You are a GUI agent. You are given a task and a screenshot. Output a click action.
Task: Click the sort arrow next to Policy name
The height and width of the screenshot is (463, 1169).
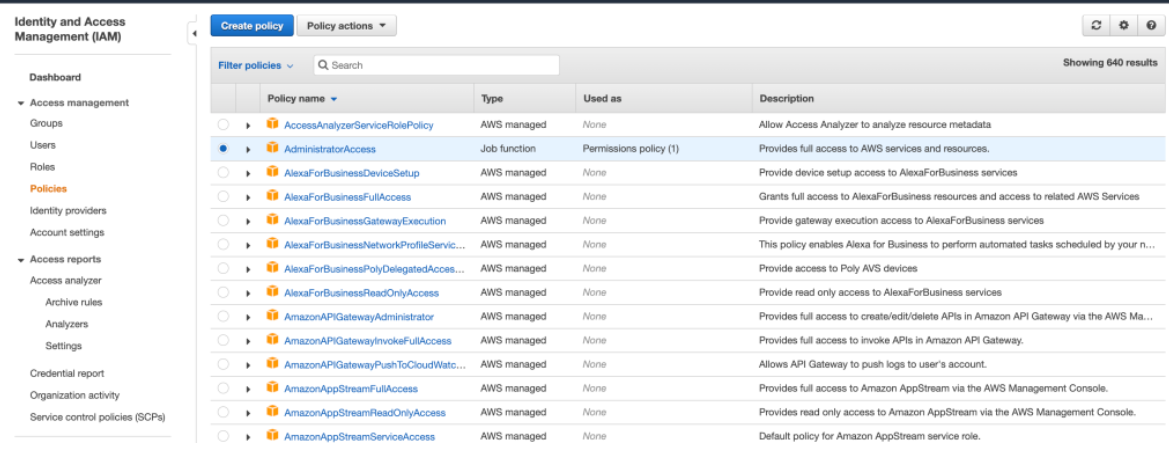(x=333, y=99)
